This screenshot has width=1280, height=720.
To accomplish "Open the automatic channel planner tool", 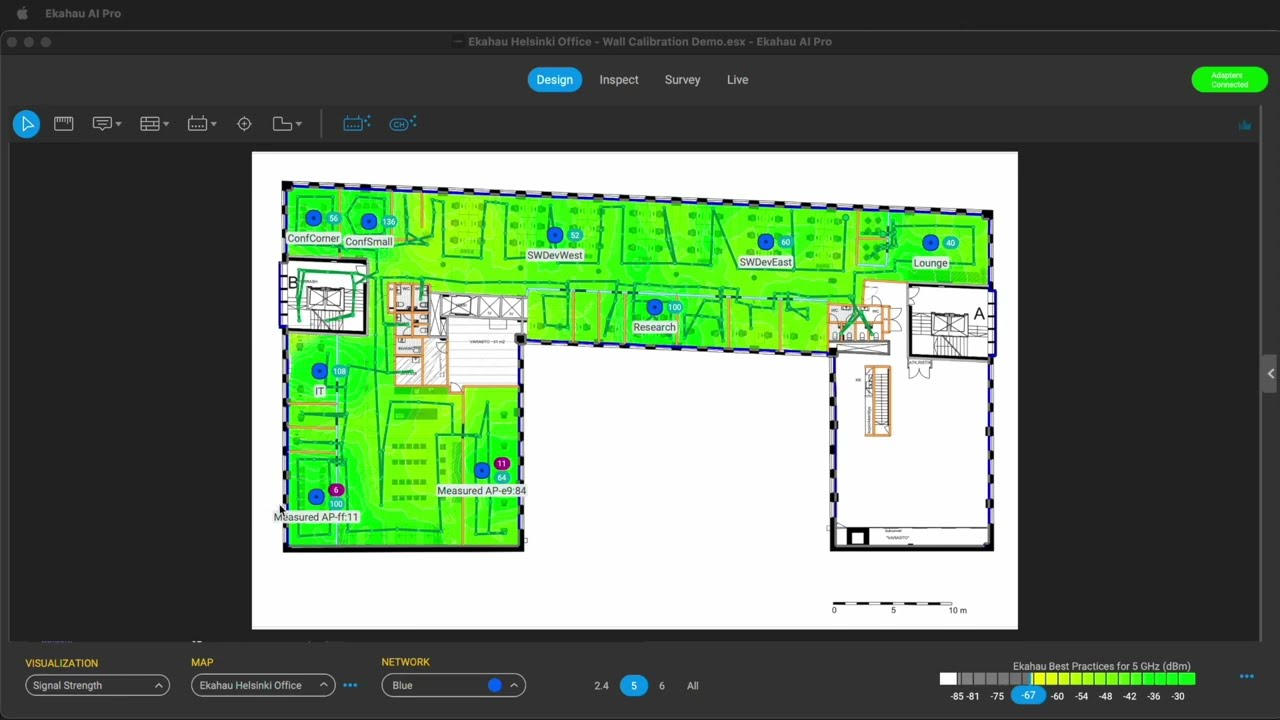I will [x=401, y=123].
